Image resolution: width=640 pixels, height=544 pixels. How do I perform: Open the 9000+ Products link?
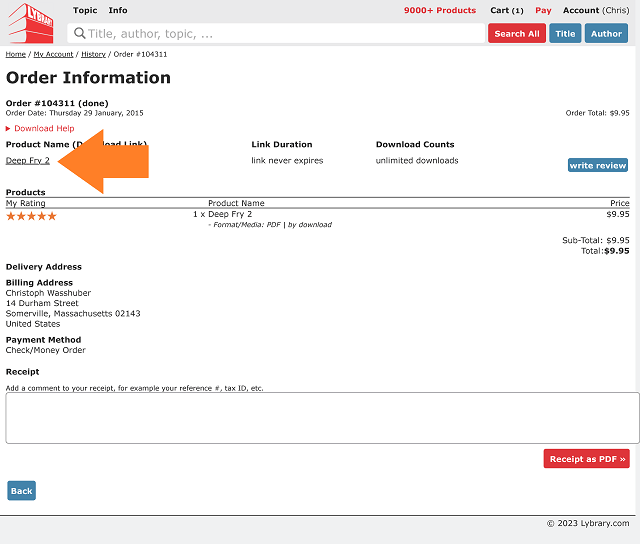(440, 10)
